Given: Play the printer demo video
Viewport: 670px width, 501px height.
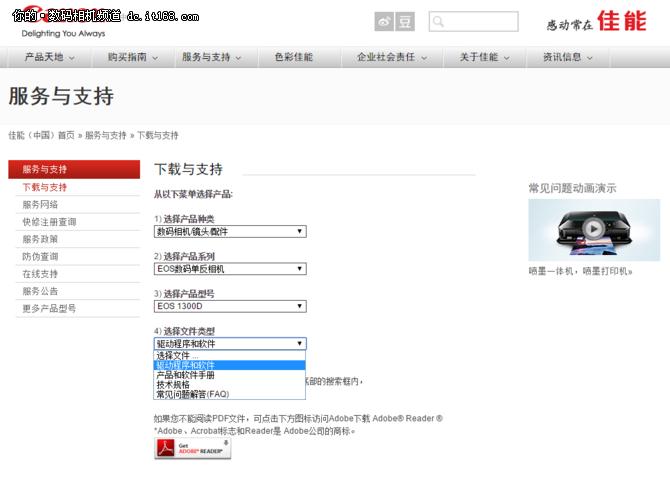Looking at the screenshot, I should click(x=594, y=229).
